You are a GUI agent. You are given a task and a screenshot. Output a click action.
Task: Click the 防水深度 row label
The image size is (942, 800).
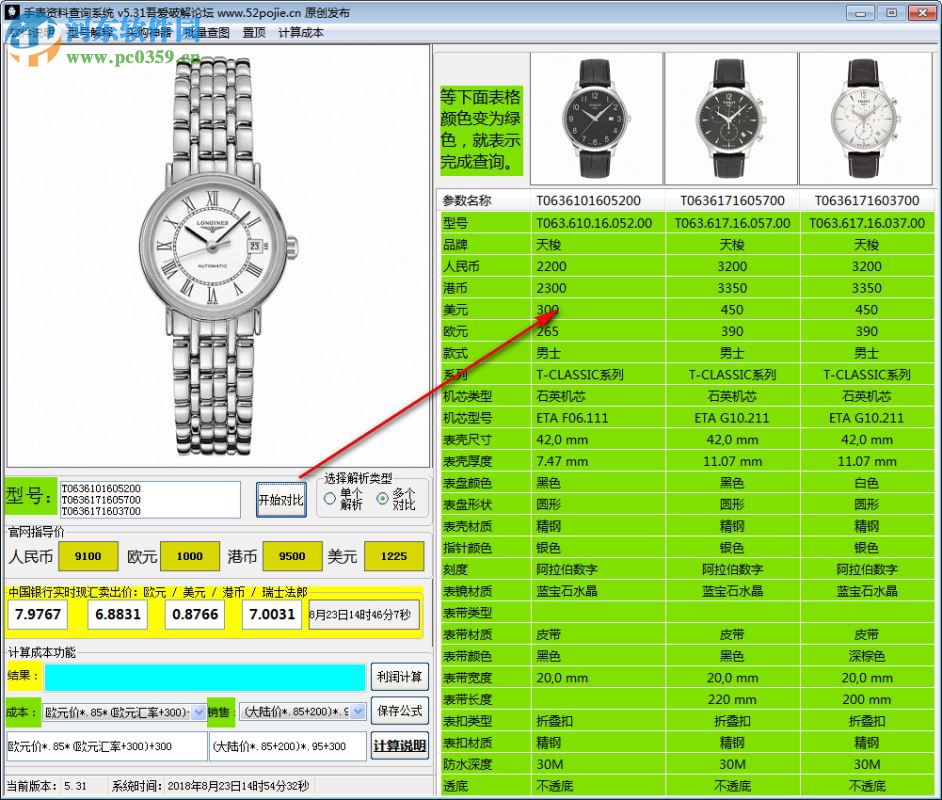click(467, 764)
